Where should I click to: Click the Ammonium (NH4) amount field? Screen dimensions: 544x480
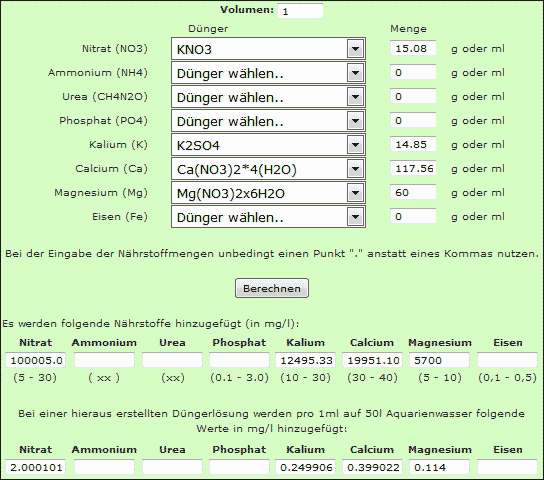tap(413, 72)
